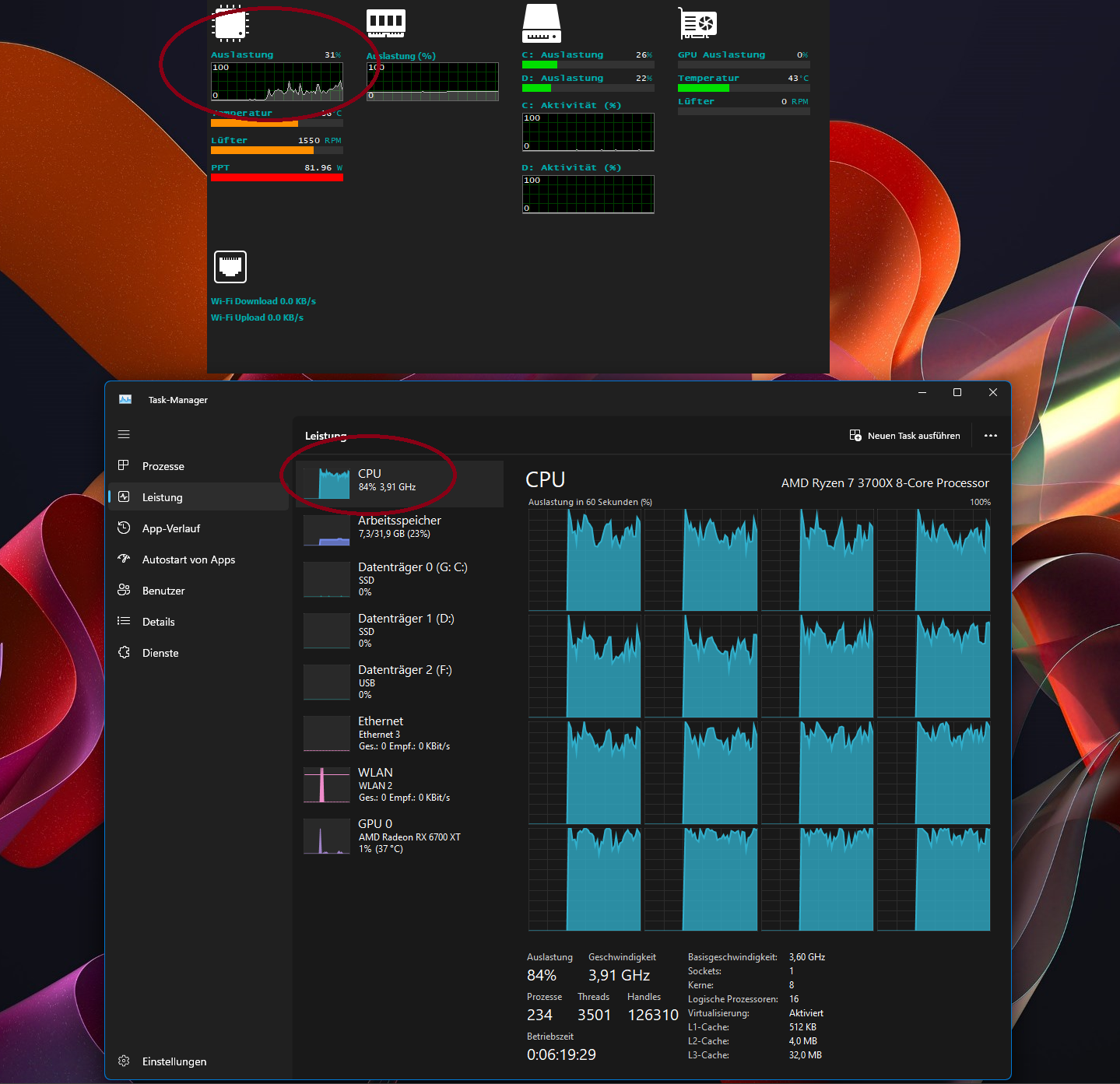Click Wi-Fi Upload 0.0 KB/s text

click(257, 317)
